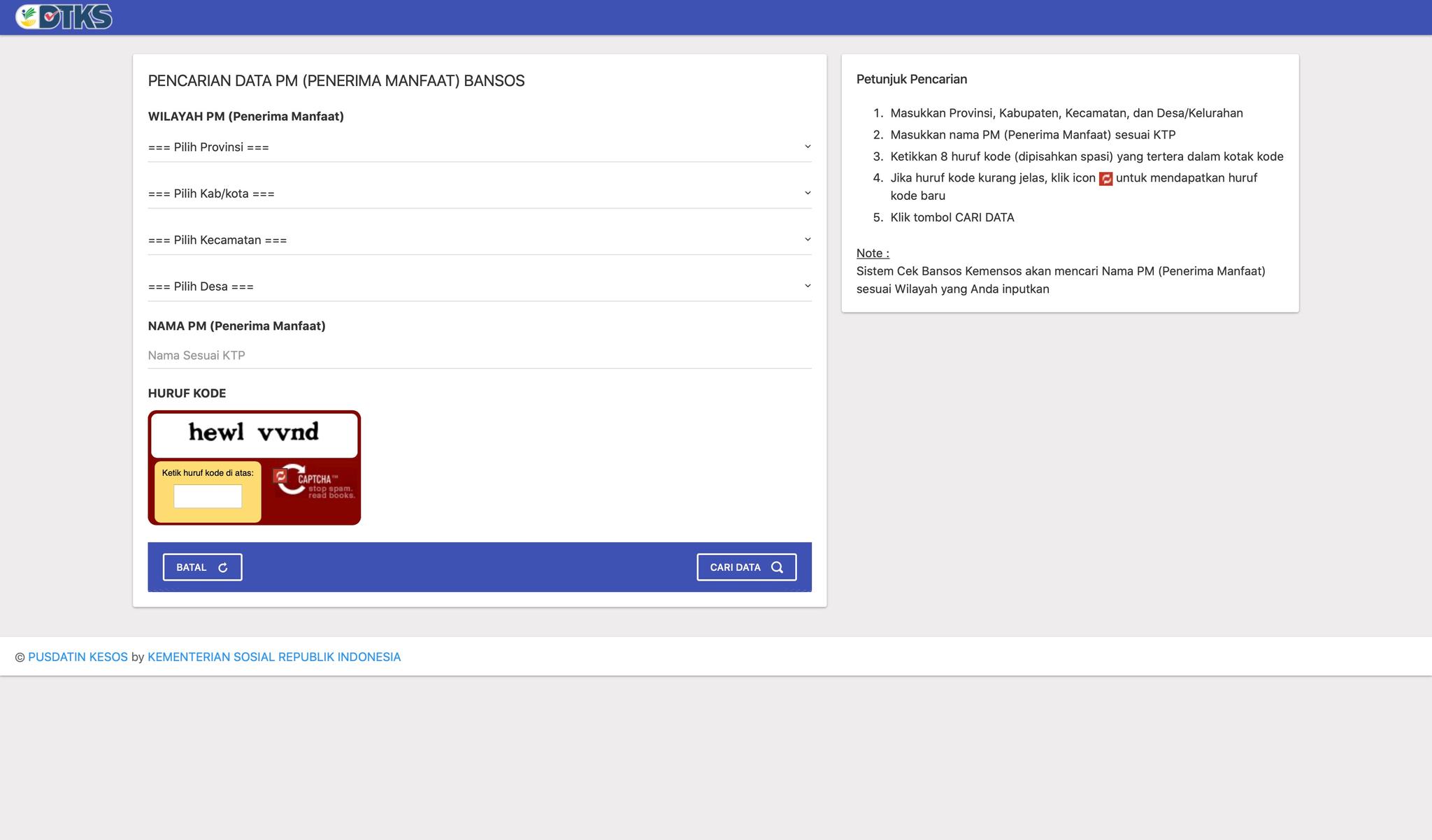Click the refresh icon in instruction step 4

coord(1105,179)
